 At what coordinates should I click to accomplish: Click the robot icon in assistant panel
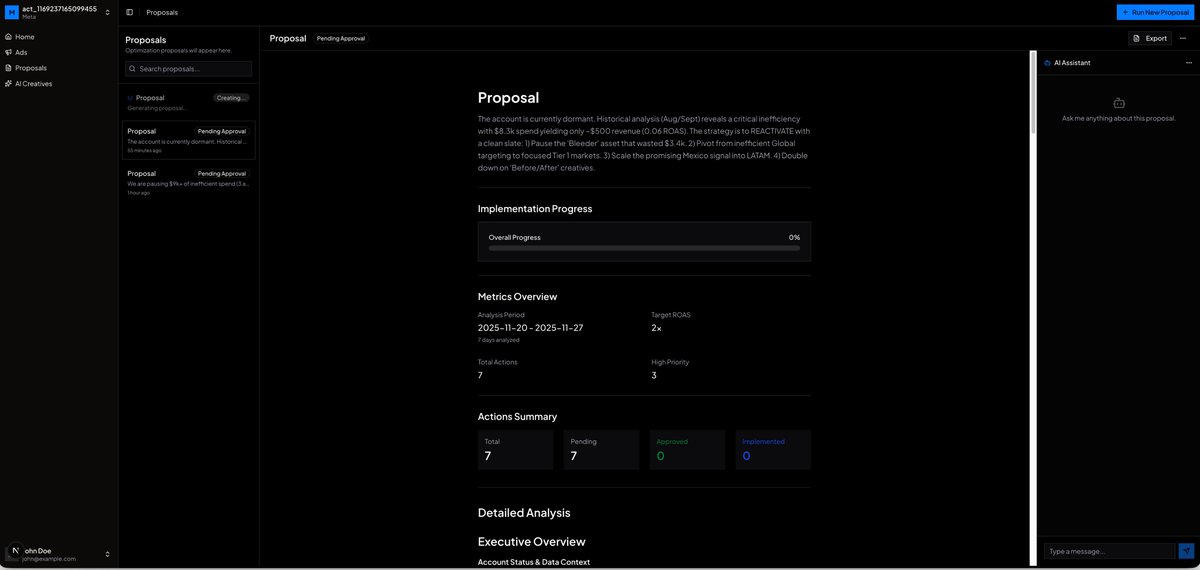[1119, 102]
